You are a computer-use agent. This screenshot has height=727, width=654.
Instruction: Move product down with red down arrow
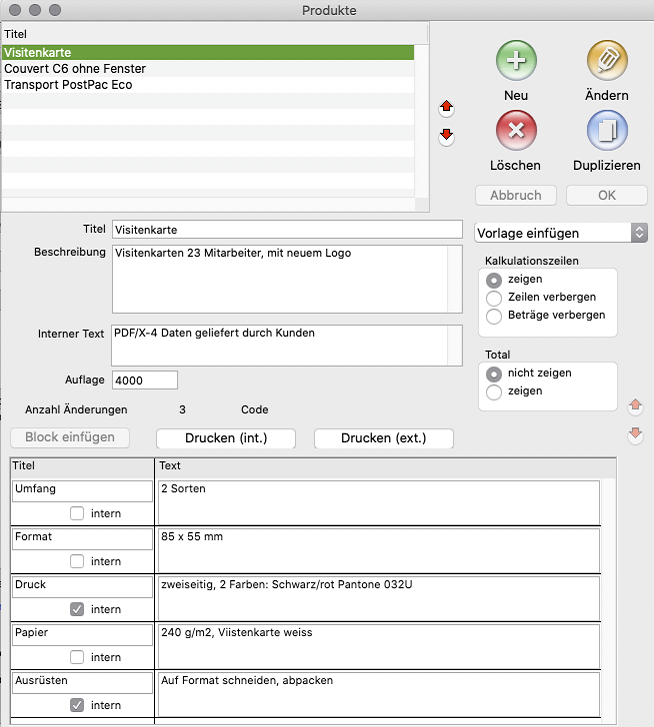[447, 136]
